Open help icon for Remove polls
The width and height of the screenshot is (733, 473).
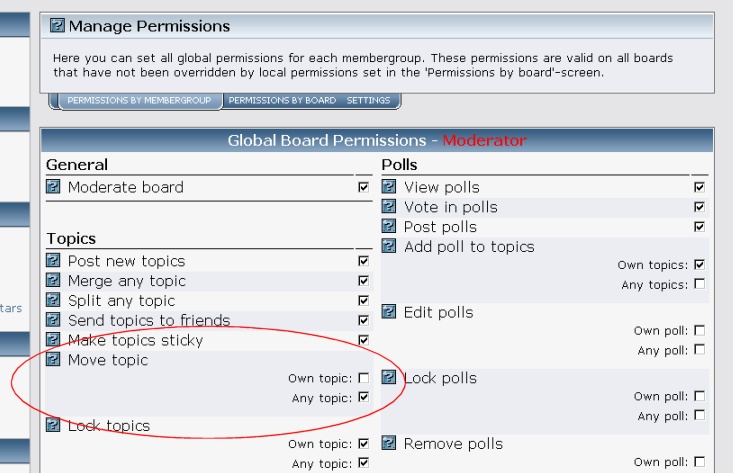pos(389,443)
